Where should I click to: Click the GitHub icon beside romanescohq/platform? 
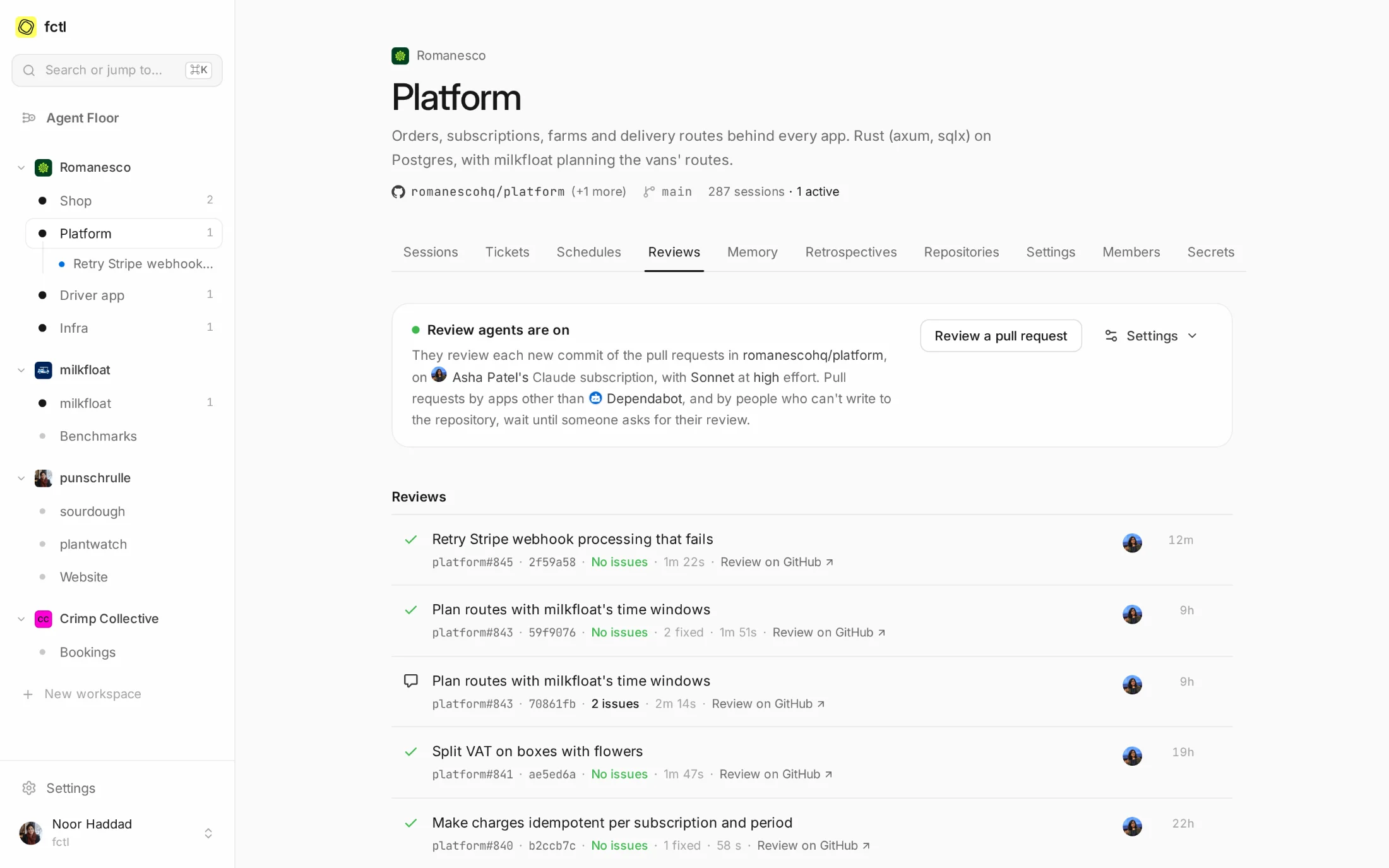[398, 191]
